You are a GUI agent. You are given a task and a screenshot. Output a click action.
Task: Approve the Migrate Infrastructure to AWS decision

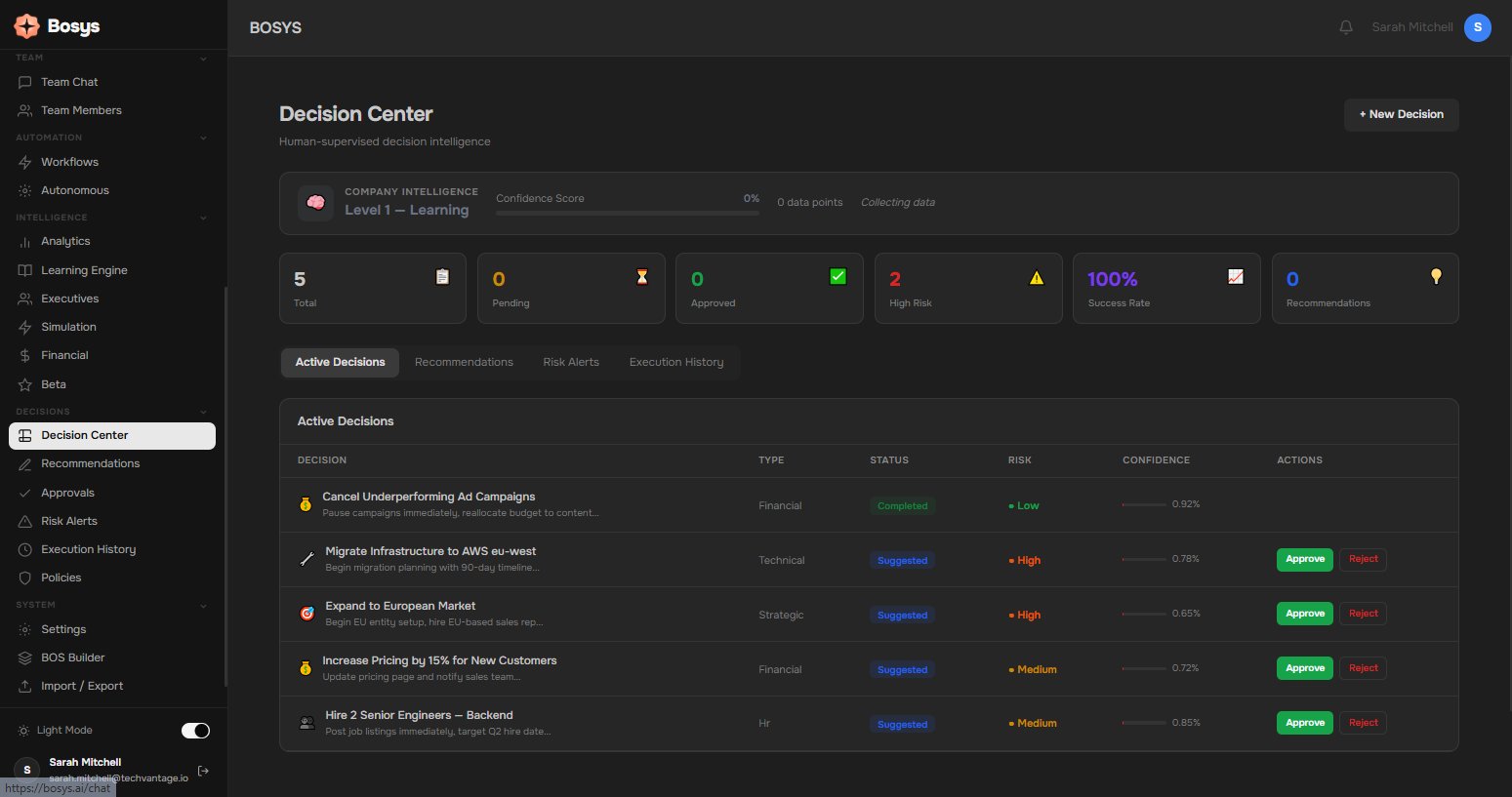point(1304,559)
